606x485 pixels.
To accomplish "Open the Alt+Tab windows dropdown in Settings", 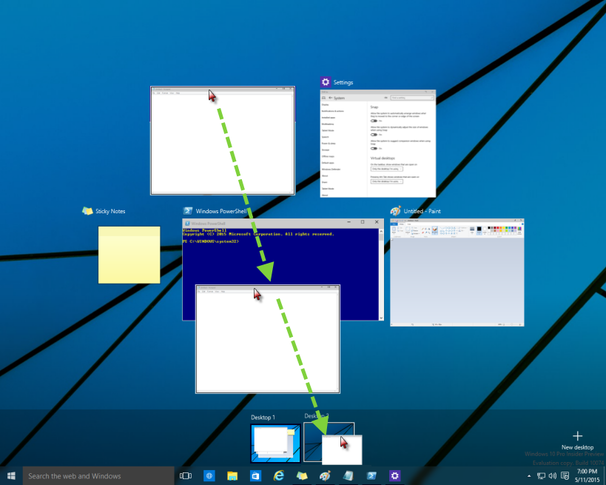I will click(386, 182).
